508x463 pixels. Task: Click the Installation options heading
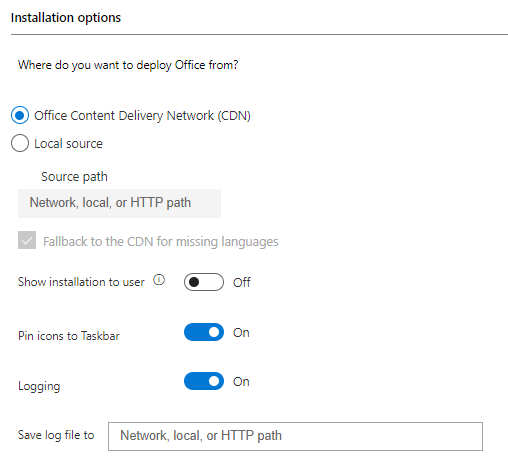click(66, 18)
